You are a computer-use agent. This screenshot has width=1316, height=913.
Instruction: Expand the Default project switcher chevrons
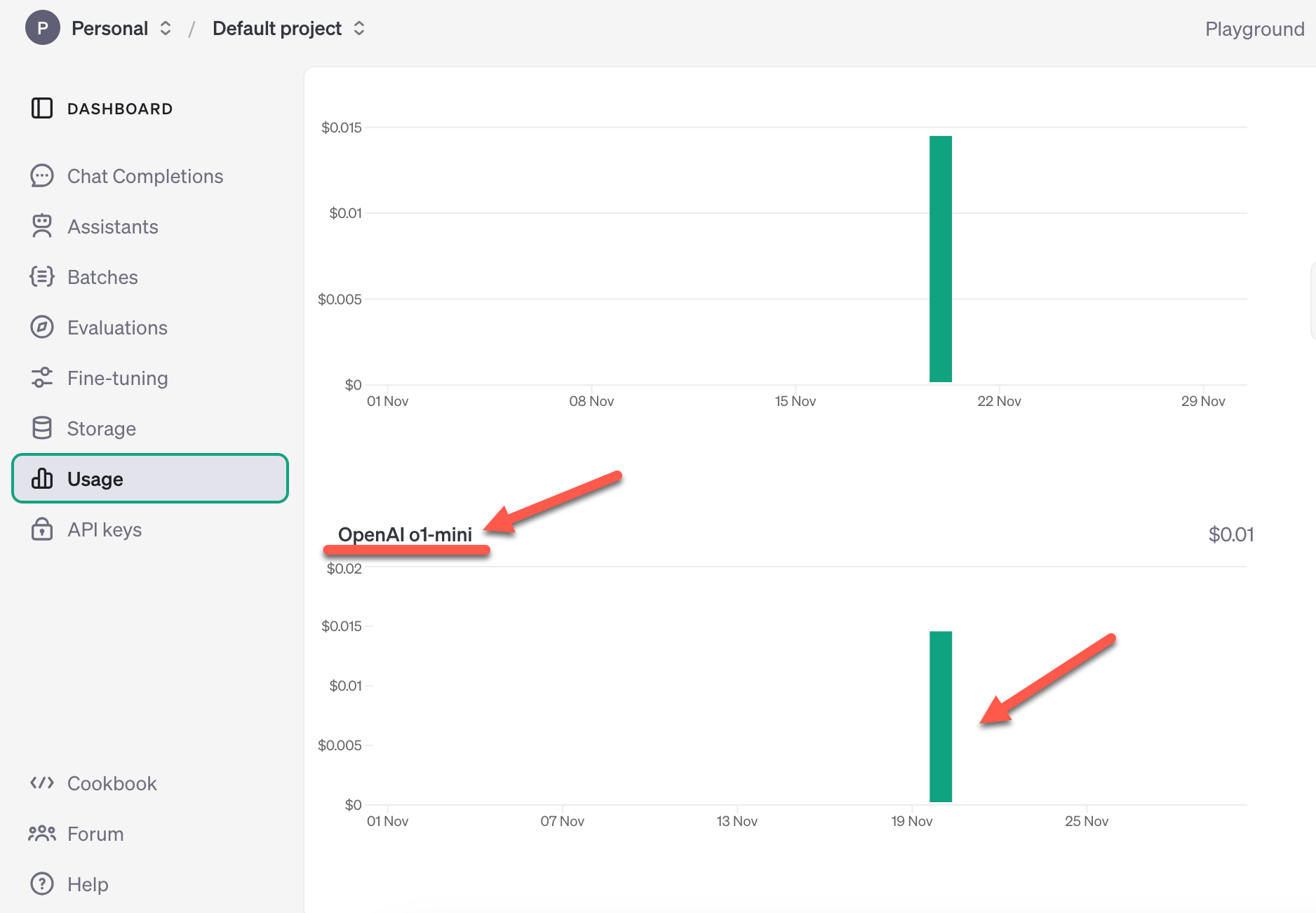click(359, 29)
